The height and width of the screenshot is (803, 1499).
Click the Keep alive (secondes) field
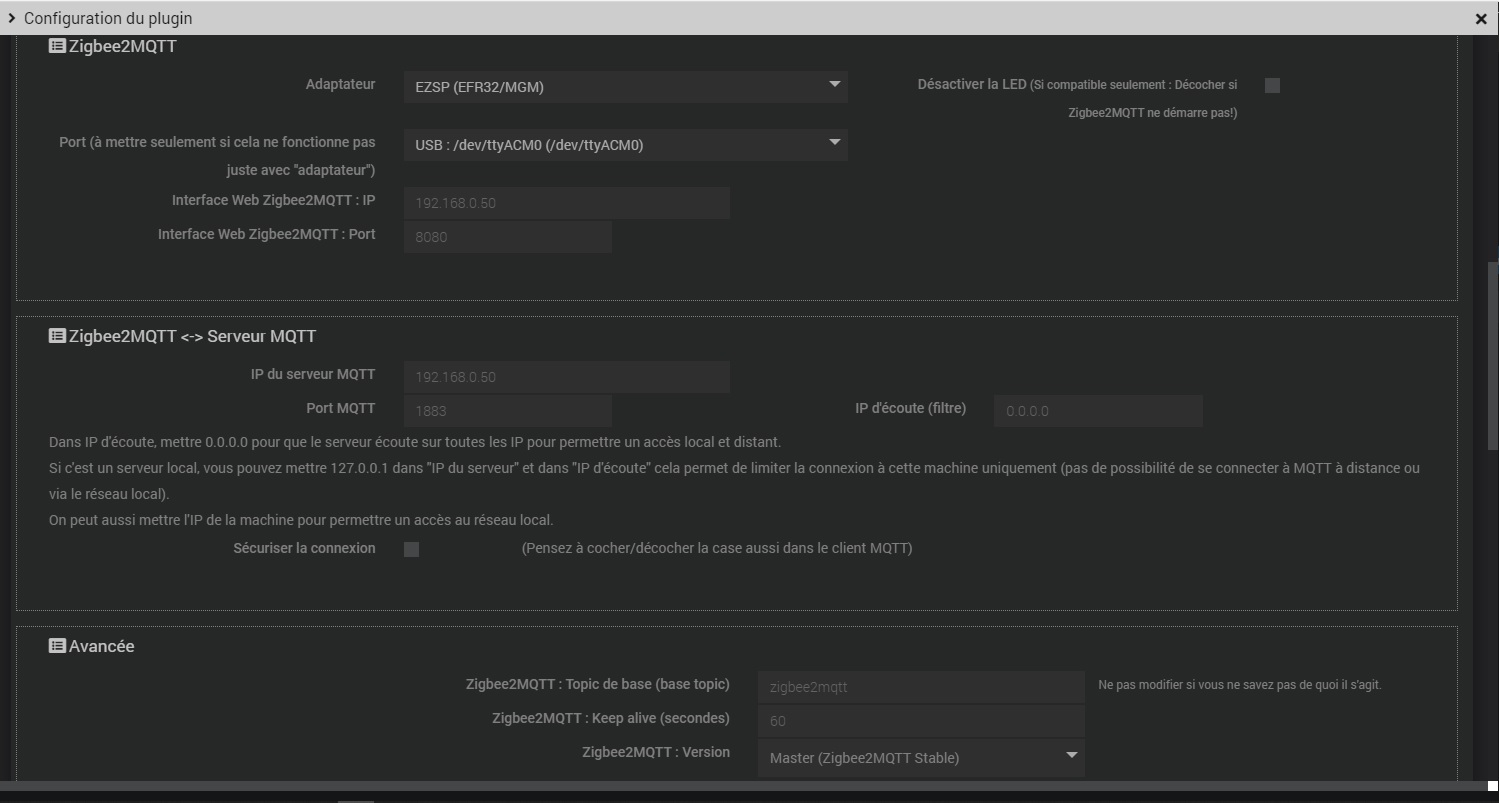pyautogui.click(x=921, y=721)
